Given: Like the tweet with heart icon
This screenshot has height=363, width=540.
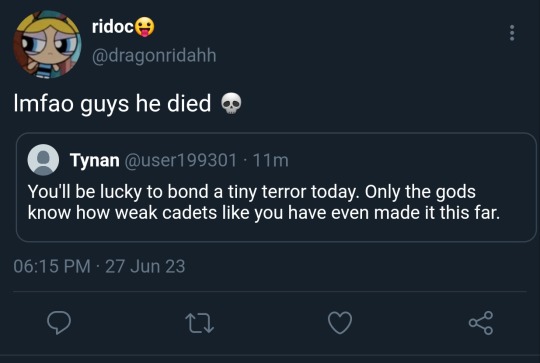Looking at the screenshot, I should [340, 323].
